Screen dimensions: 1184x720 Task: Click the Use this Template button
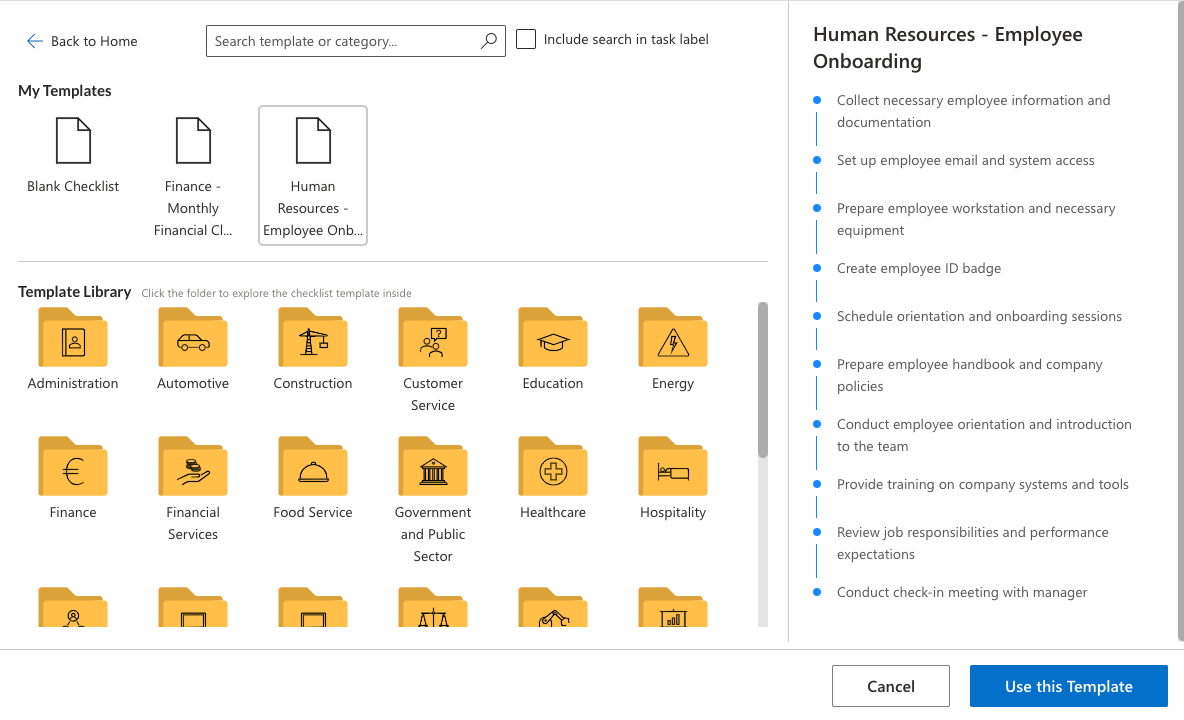tap(1068, 686)
